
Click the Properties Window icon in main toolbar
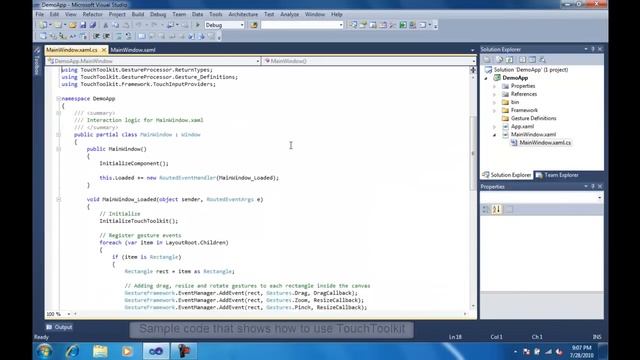pos(363,25)
